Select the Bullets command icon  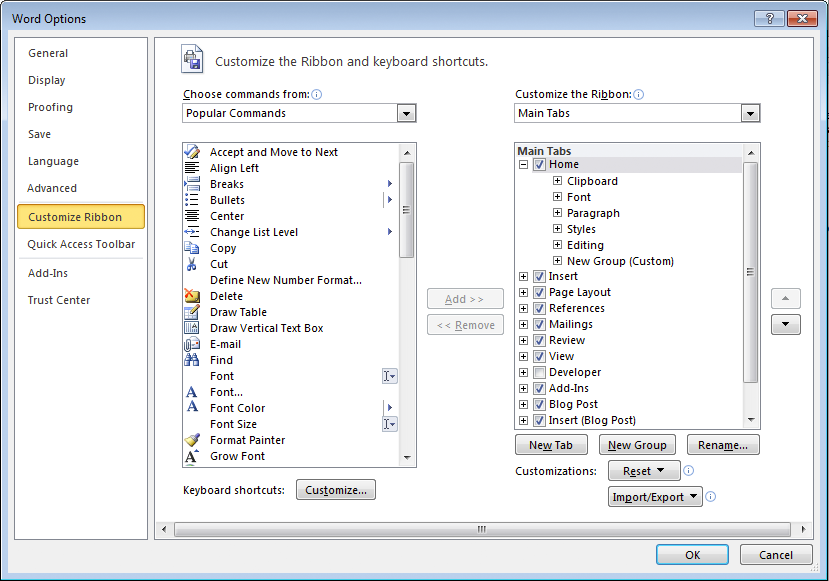click(192, 199)
